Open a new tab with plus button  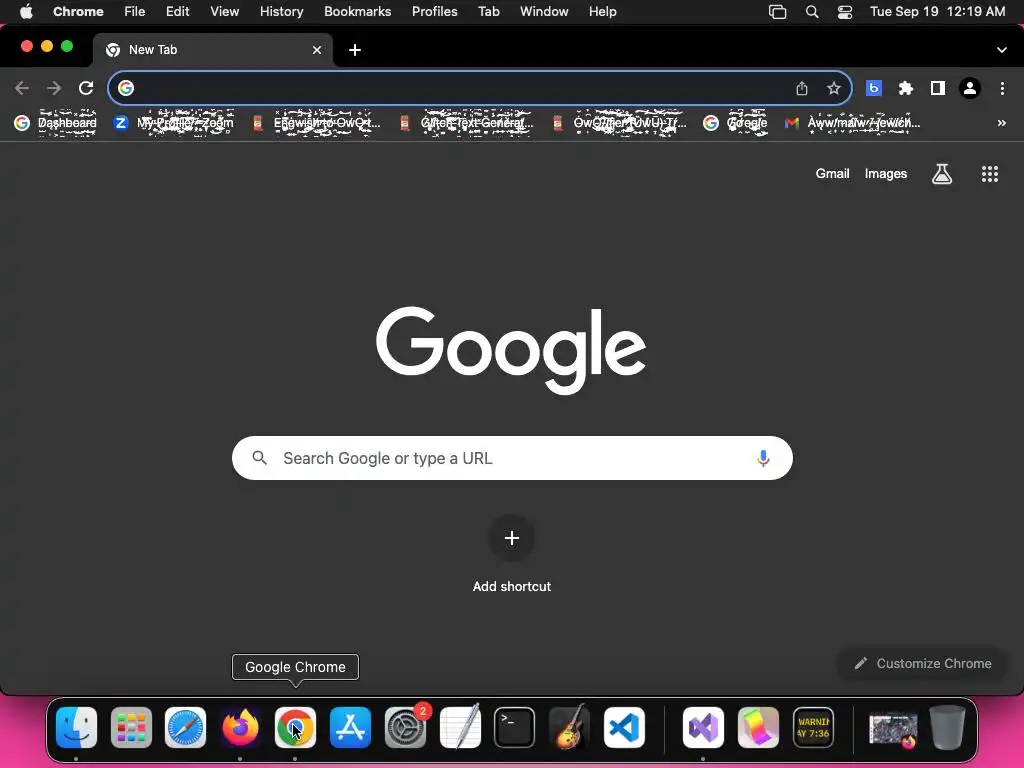(355, 50)
